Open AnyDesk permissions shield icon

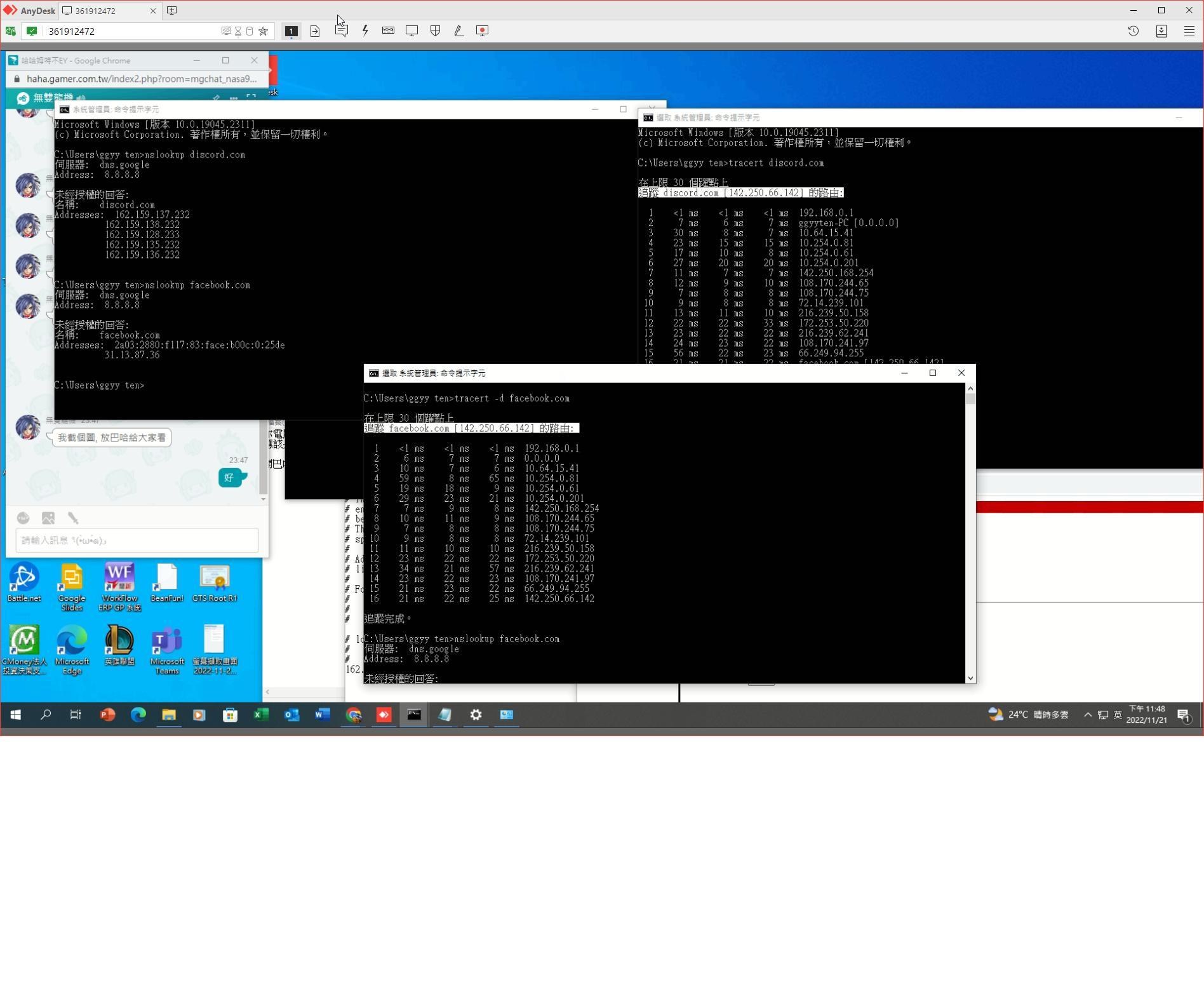(x=435, y=30)
